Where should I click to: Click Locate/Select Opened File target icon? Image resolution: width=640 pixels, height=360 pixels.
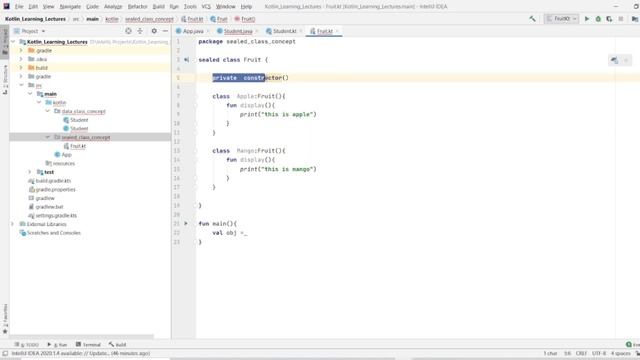click(128, 31)
